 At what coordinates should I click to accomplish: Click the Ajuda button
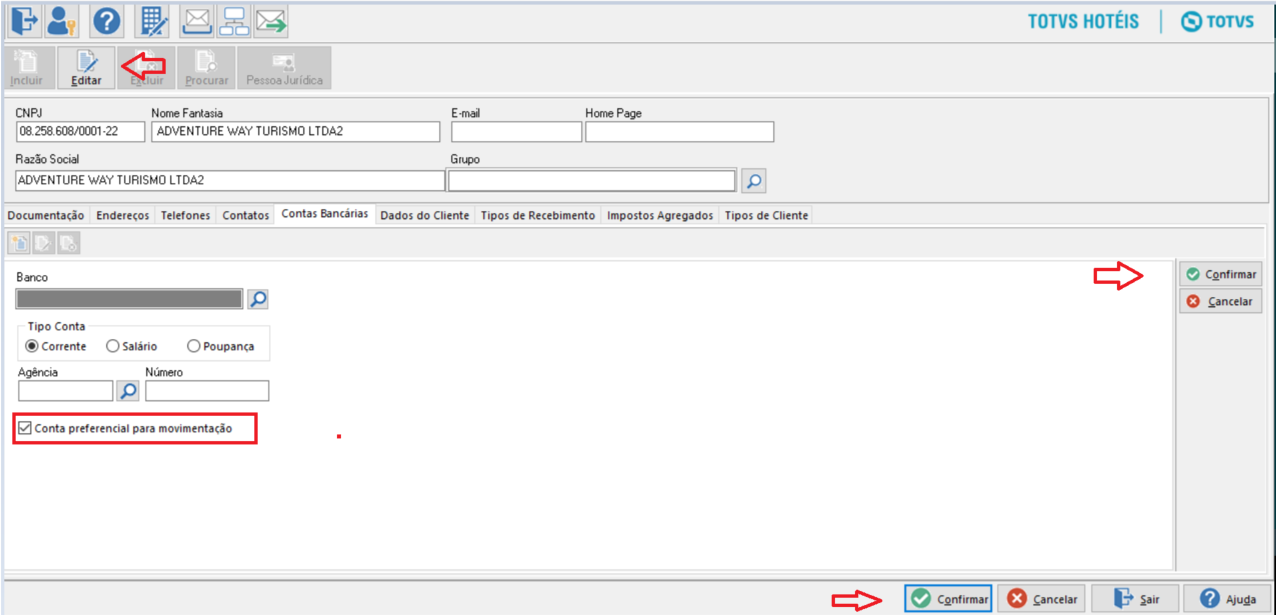tap(1228, 598)
